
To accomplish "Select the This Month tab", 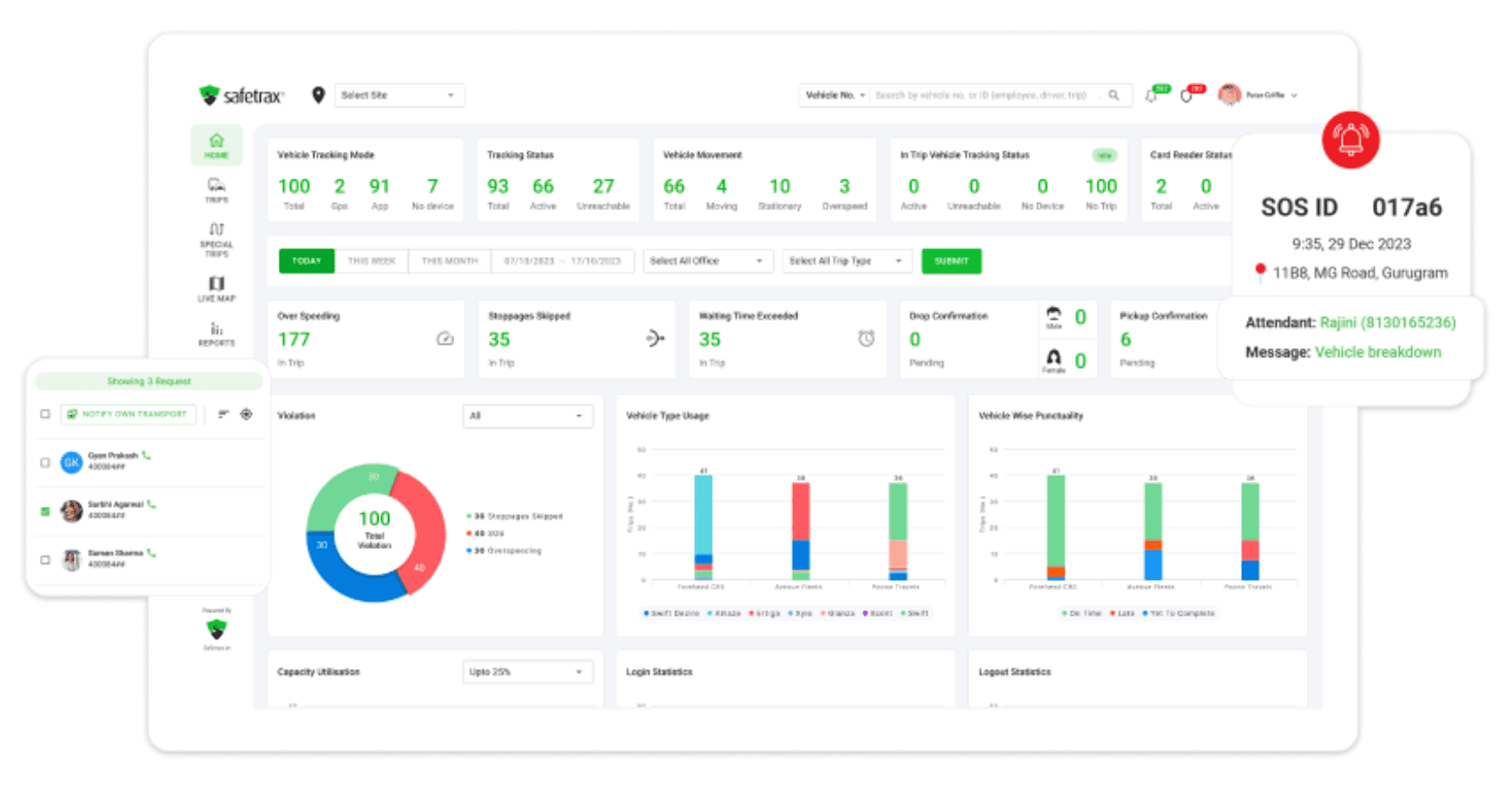I will pyautogui.click(x=450, y=261).
